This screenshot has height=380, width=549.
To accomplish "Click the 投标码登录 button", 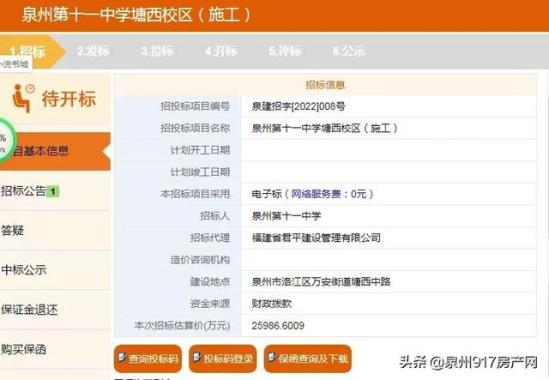I will tap(223, 358).
